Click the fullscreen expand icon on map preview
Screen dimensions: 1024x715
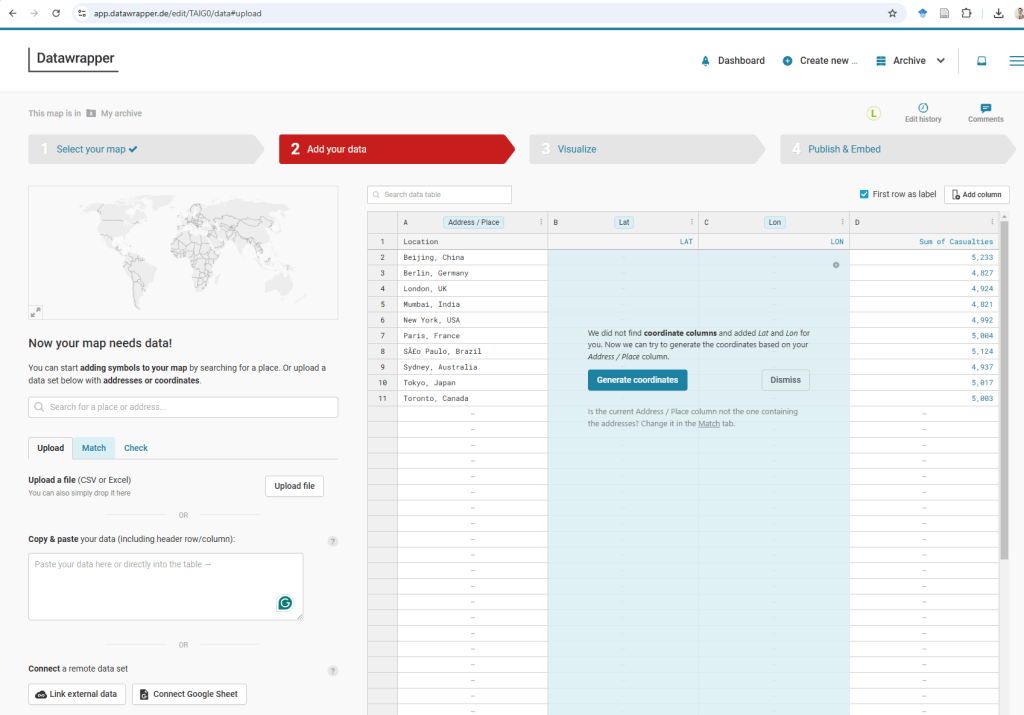(x=37, y=311)
